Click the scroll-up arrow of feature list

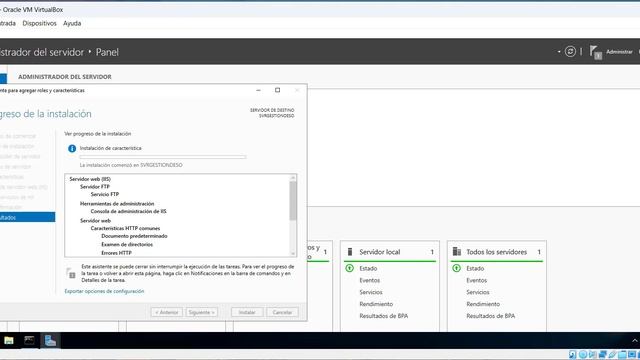click(x=293, y=178)
